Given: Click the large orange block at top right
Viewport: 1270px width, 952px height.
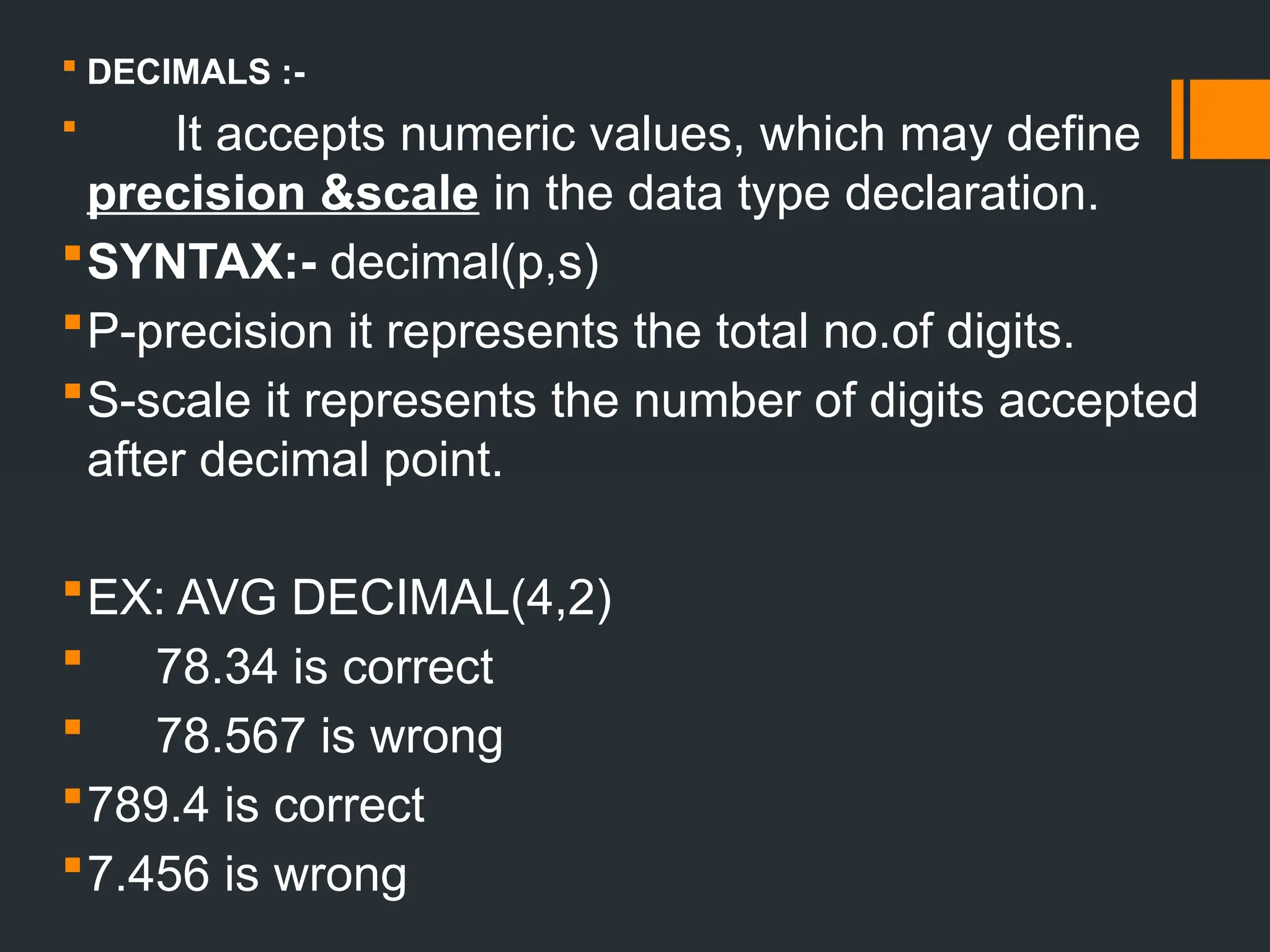Looking at the screenshot, I should [x=1230, y=119].
